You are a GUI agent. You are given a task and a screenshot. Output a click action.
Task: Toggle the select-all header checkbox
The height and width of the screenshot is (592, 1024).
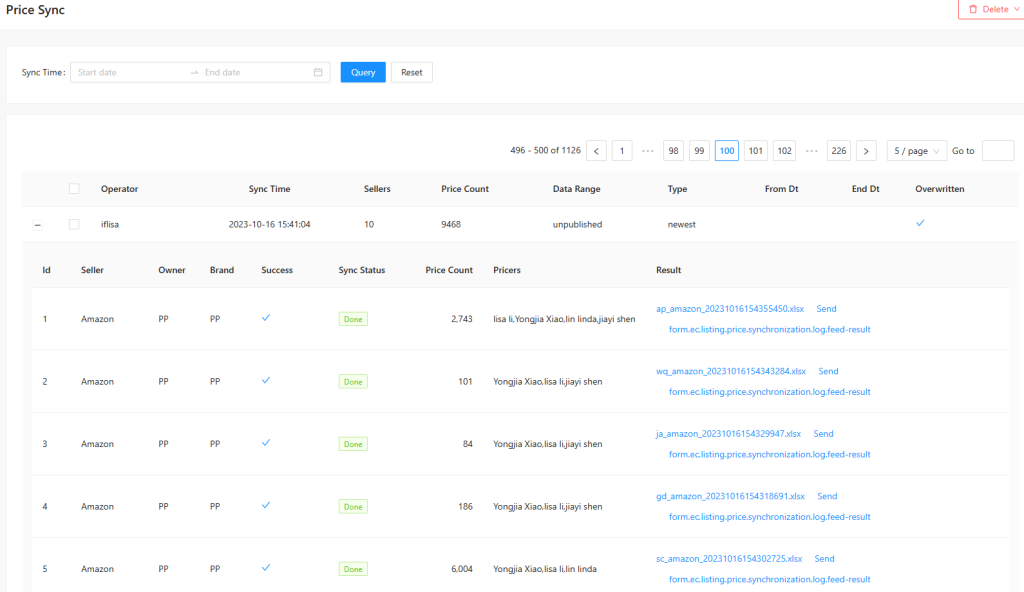coord(74,189)
